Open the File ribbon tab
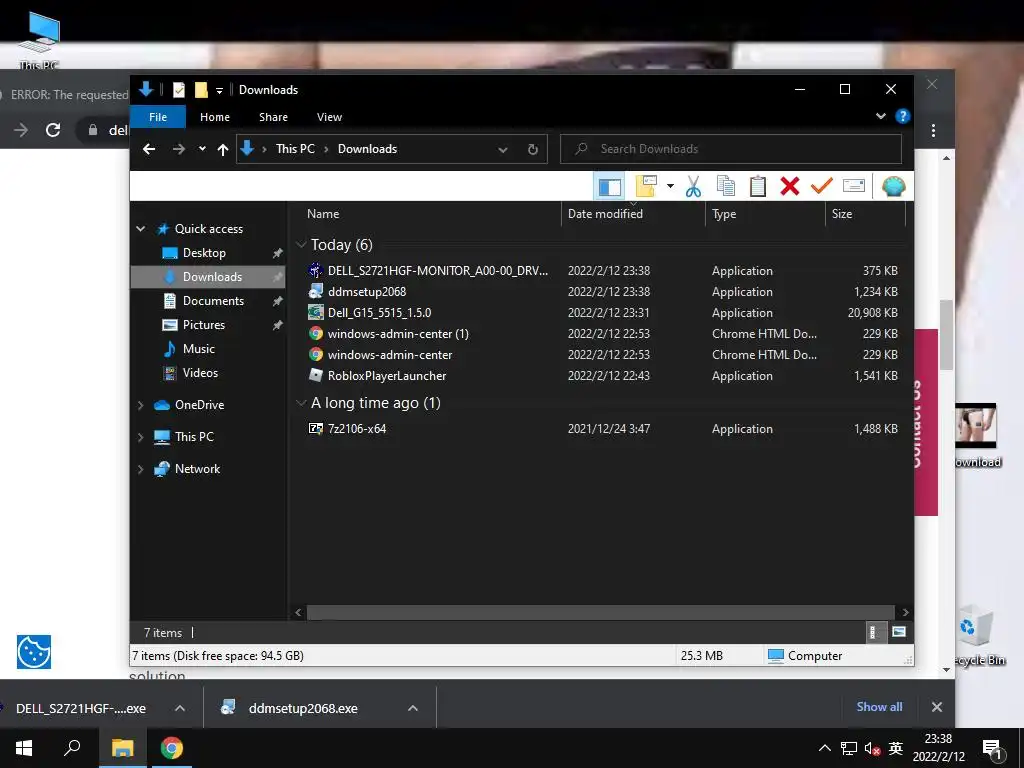 tap(158, 117)
